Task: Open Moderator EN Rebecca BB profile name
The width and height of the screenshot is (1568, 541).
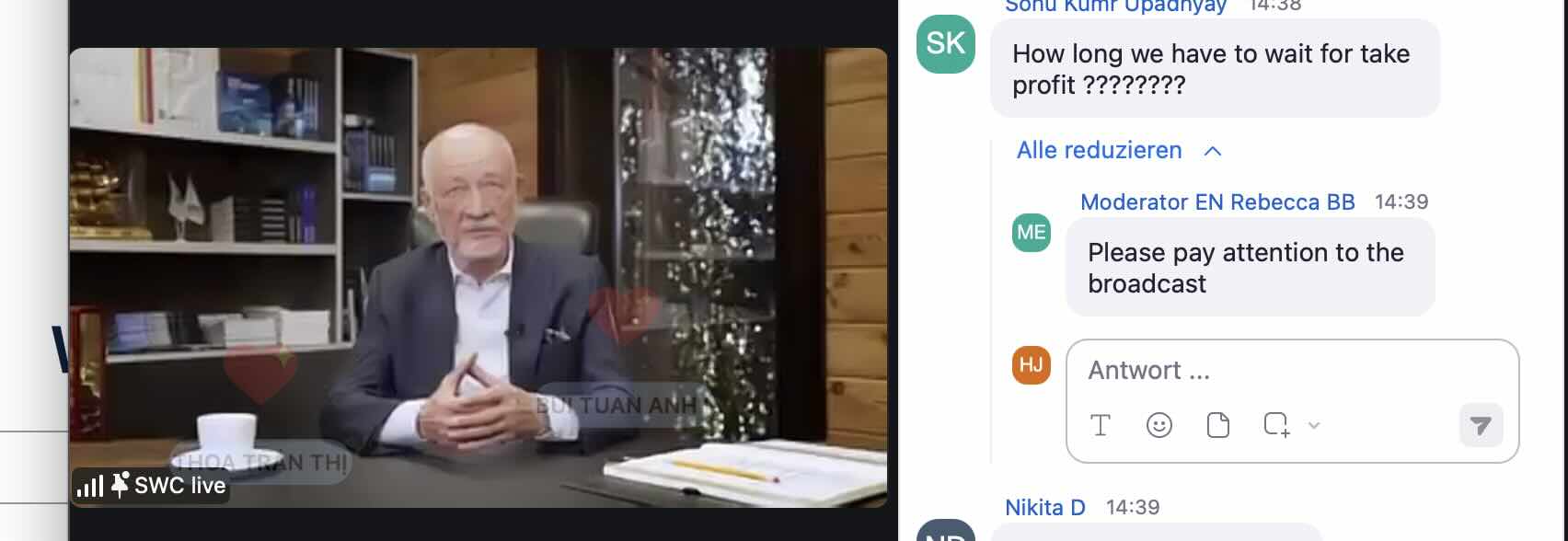Action: [x=1217, y=202]
